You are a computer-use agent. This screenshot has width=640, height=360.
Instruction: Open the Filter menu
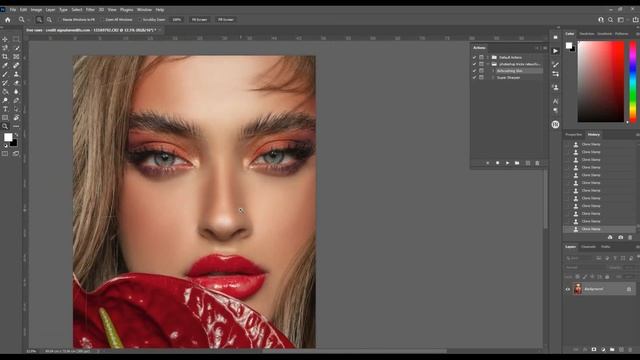pyautogui.click(x=90, y=9)
